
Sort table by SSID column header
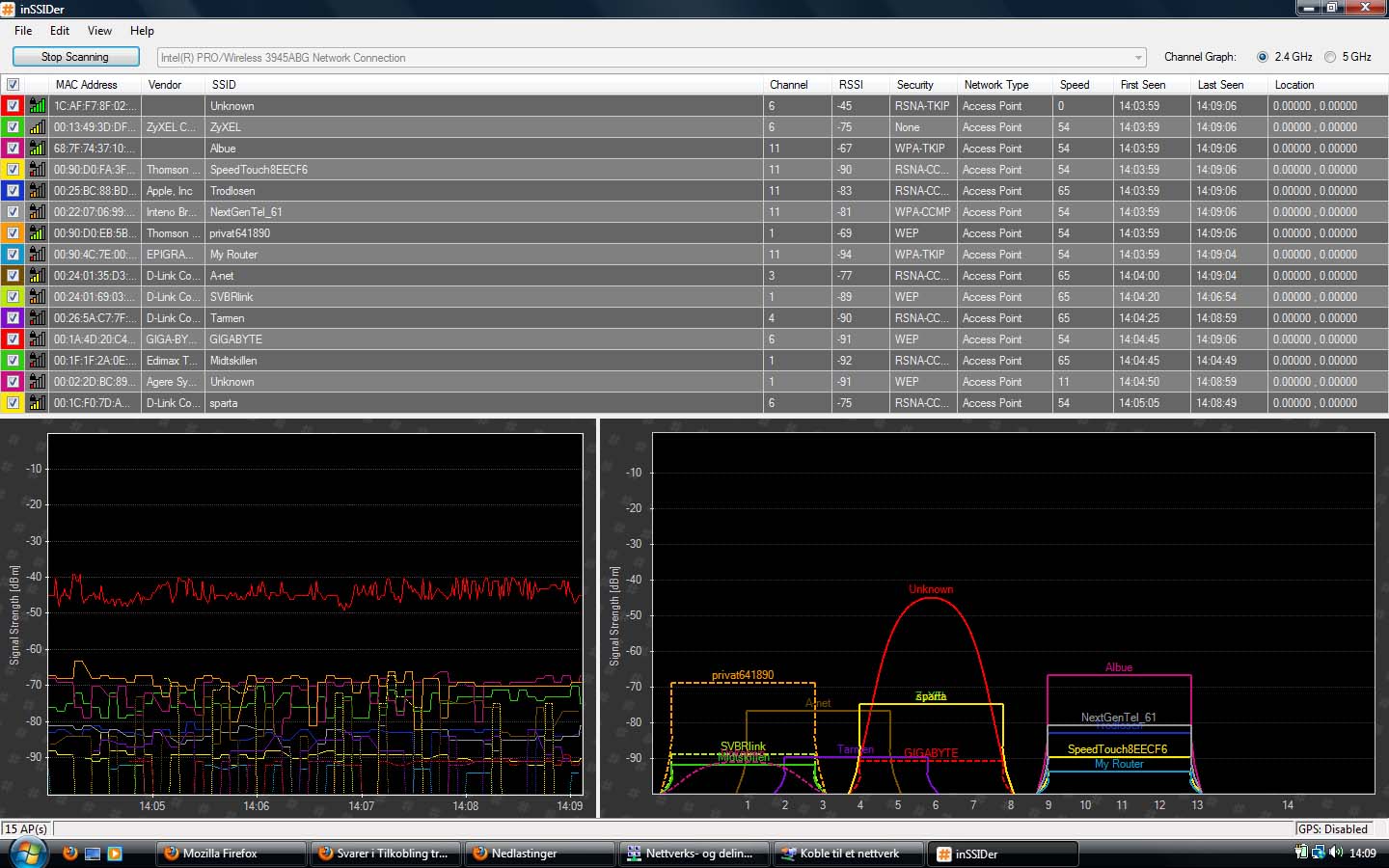pos(484,85)
